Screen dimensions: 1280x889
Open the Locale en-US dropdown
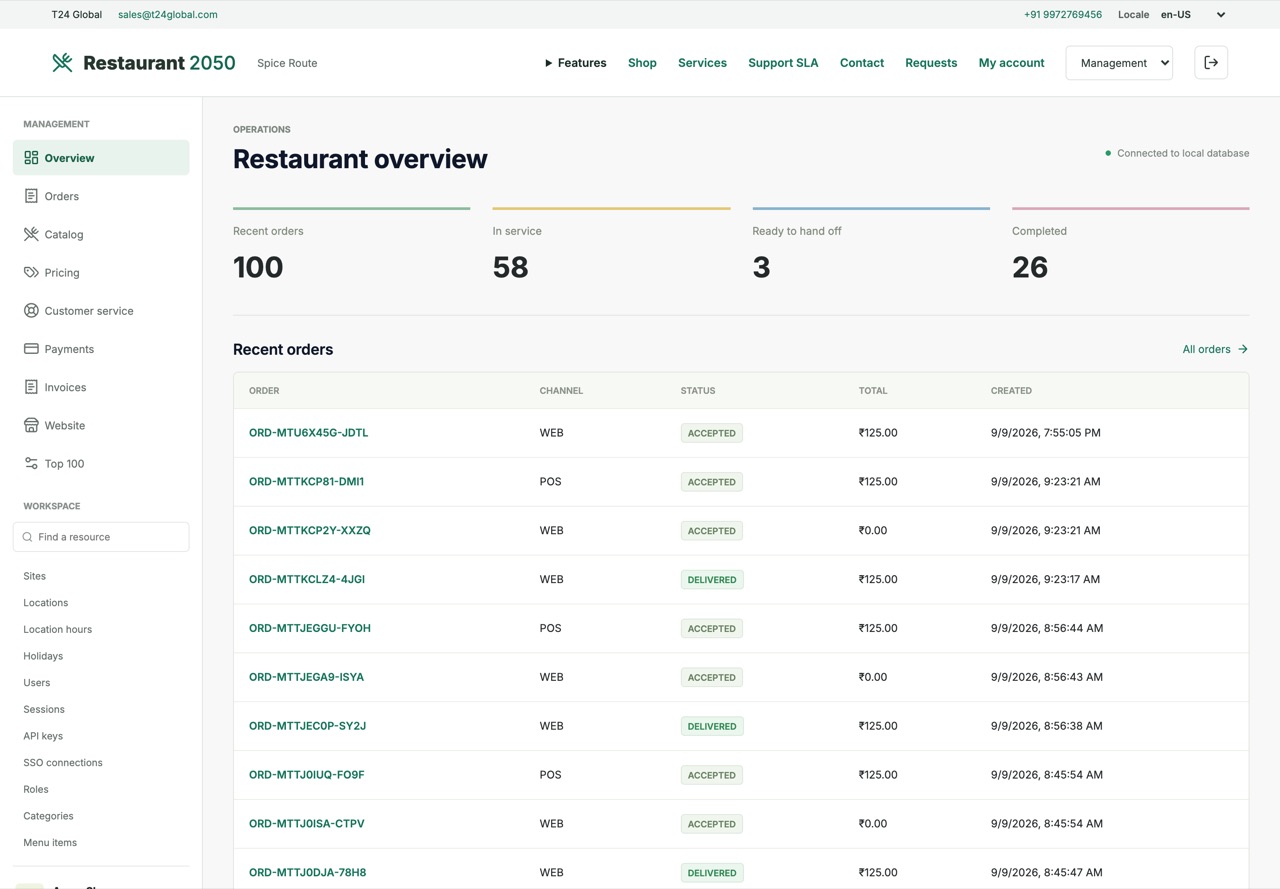(x=1193, y=15)
